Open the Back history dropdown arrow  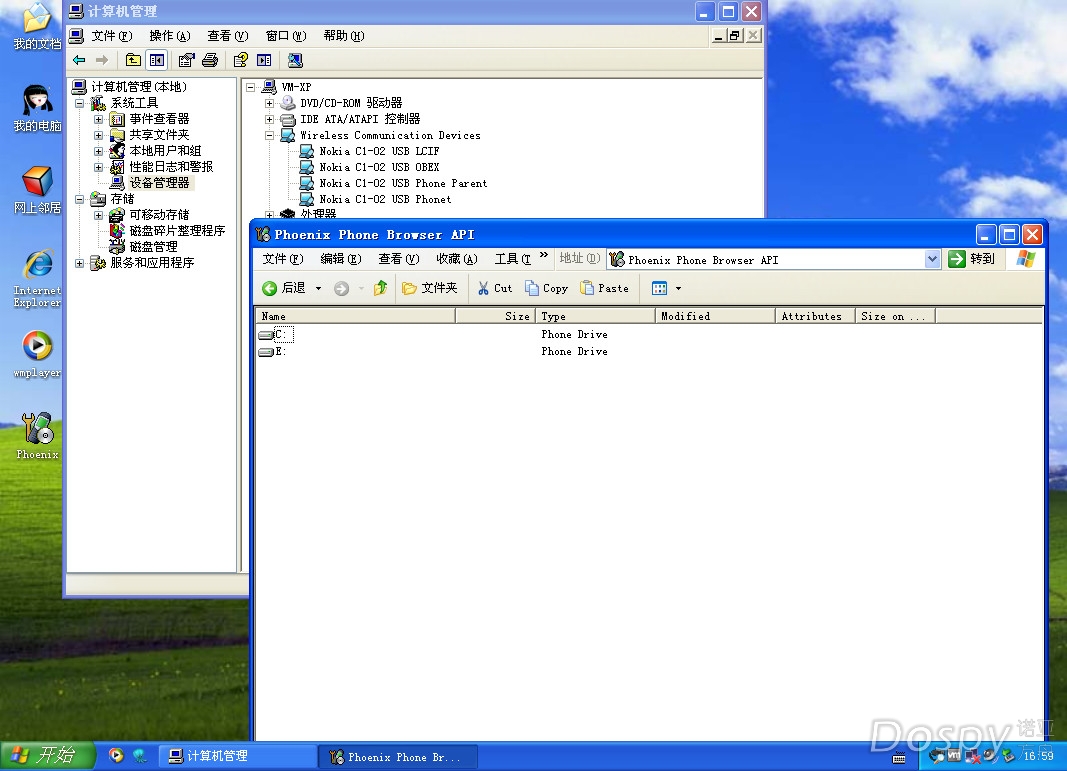(318, 289)
